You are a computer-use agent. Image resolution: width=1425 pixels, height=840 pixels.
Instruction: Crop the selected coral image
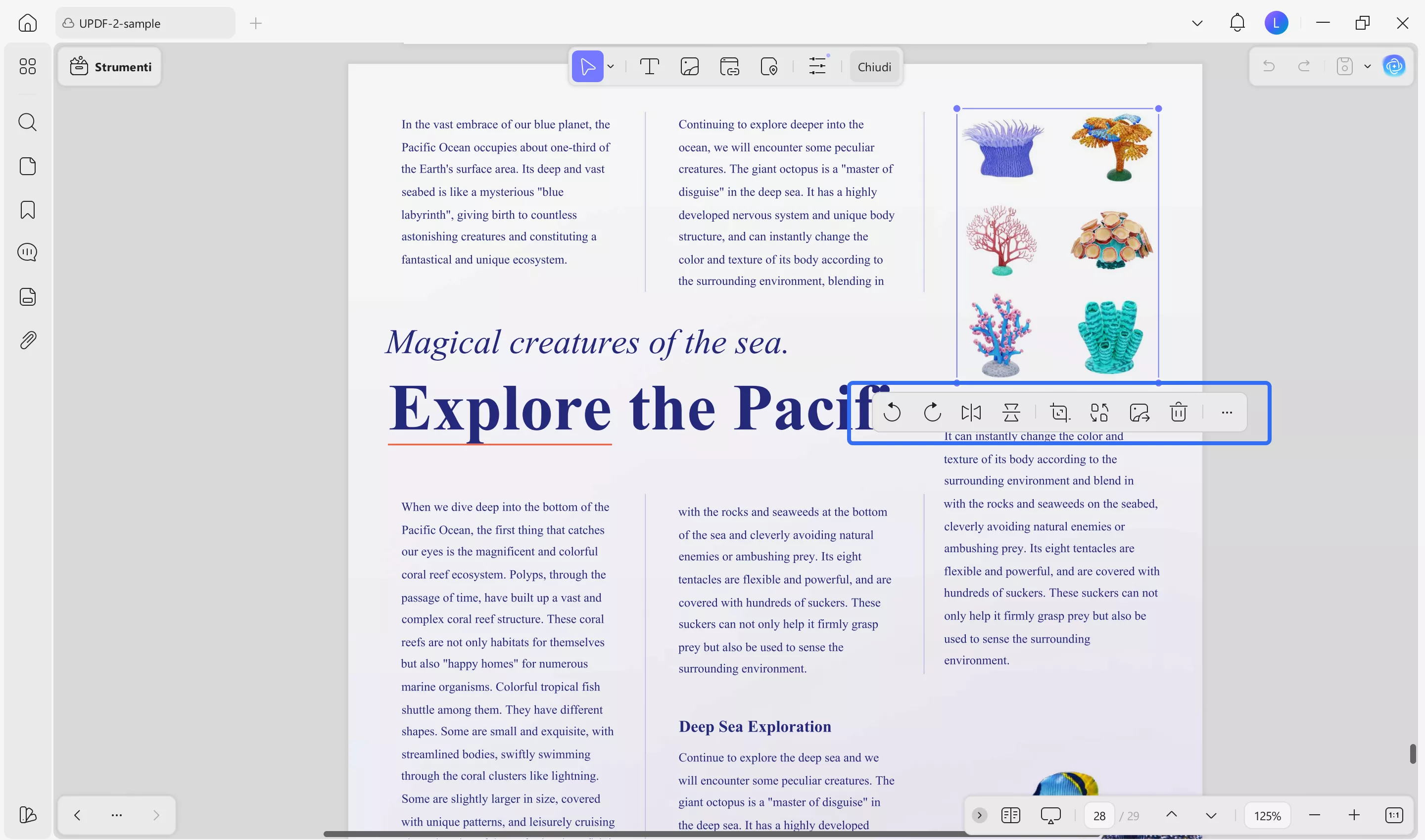[x=1059, y=412]
